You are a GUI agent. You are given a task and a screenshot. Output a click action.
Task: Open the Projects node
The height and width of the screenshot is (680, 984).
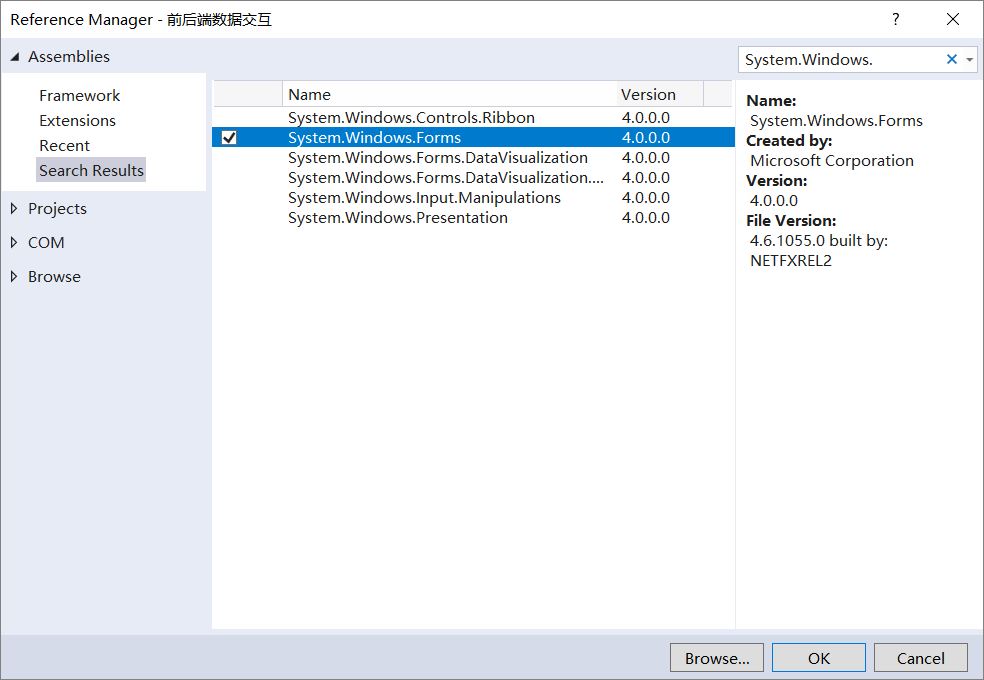tap(57, 208)
